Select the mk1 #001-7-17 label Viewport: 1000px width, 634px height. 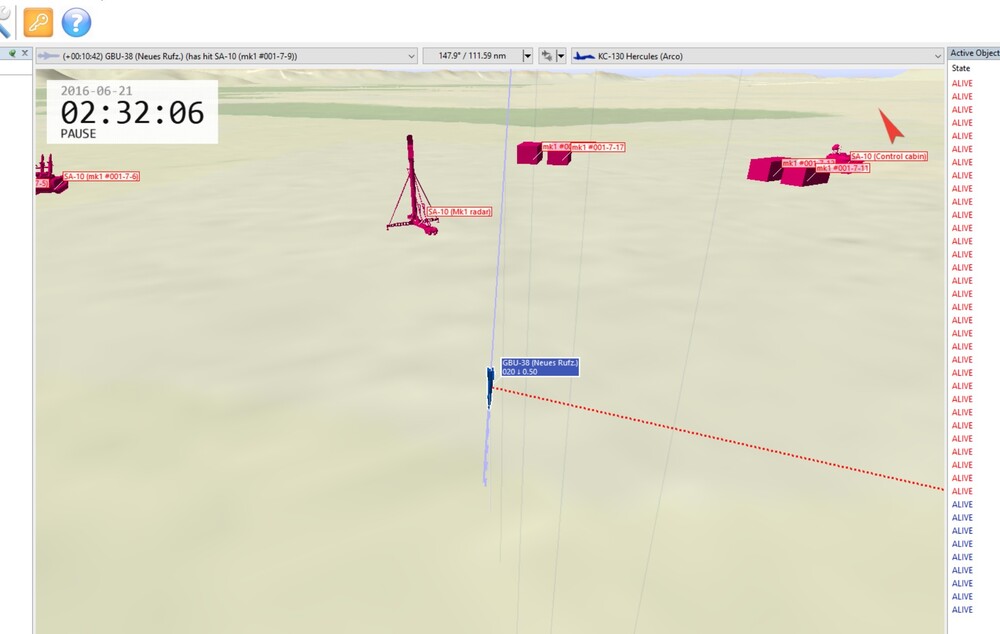pyautogui.click(x=598, y=147)
